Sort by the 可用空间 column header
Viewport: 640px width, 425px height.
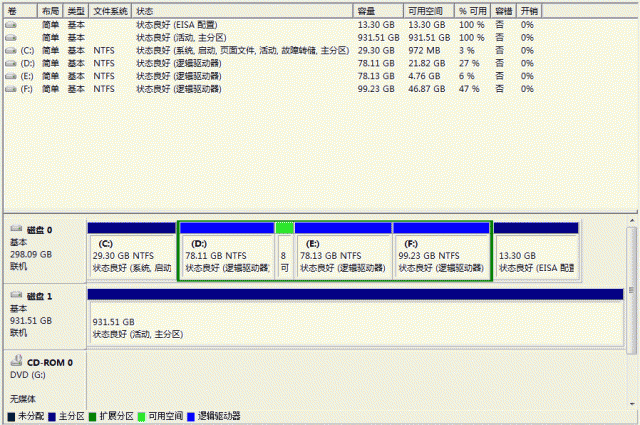point(429,11)
